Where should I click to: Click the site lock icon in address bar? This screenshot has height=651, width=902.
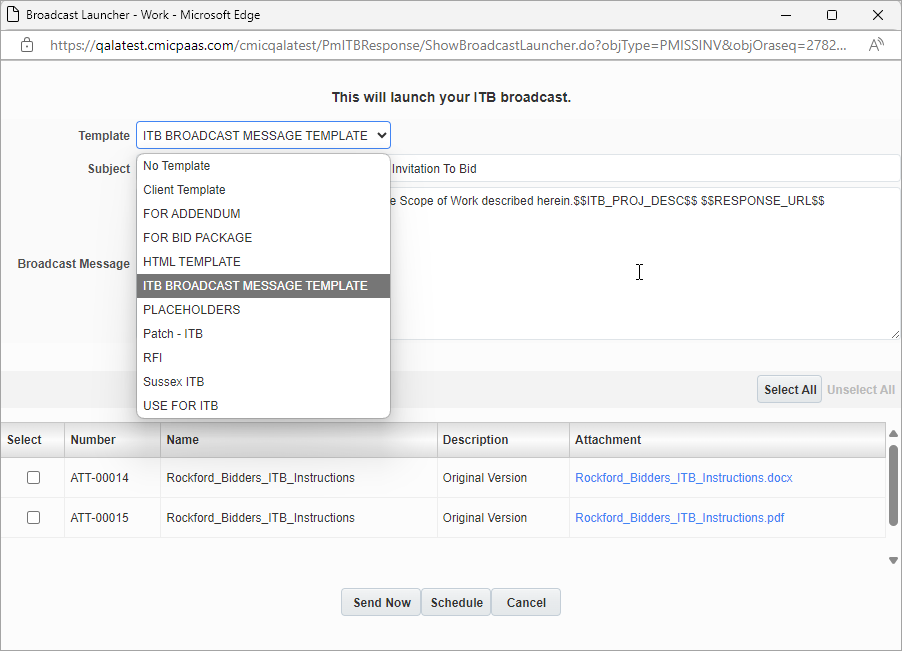pyautogui.click(x=26, y=45)
